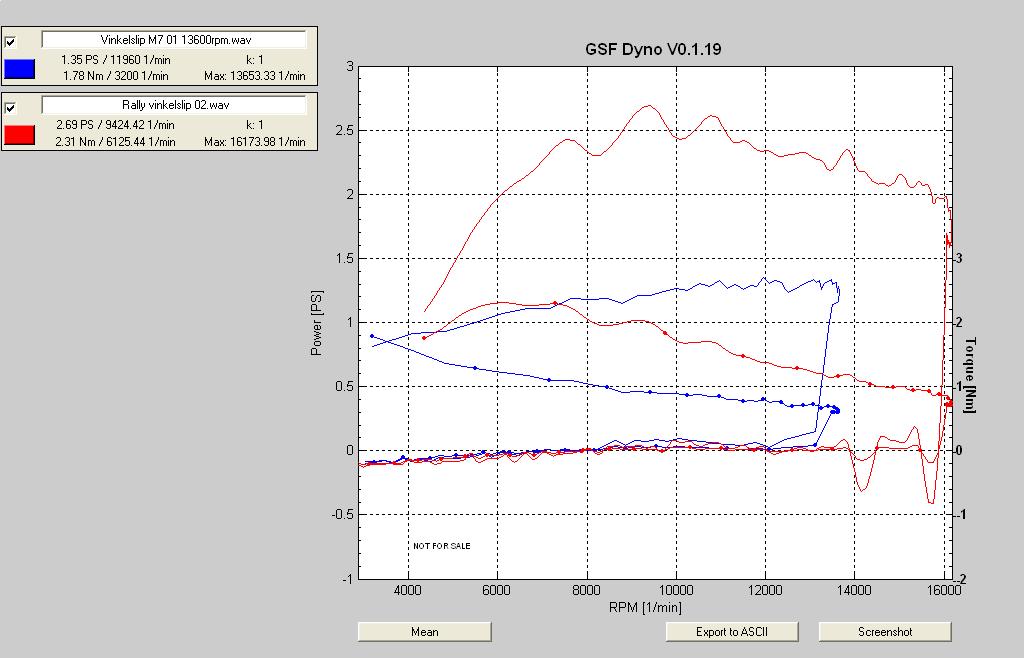Uncheck the Vinkelslip M7 01 13600rpm.wav checkbox
Image resolution: width=1024 pixels, height=658 pixels.
tap(11, 42)
